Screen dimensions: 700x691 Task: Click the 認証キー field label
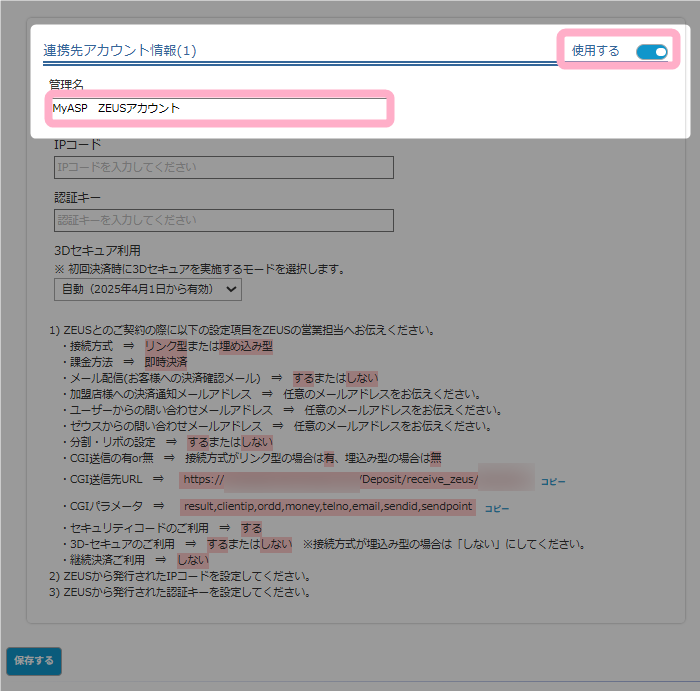point(77,198)
